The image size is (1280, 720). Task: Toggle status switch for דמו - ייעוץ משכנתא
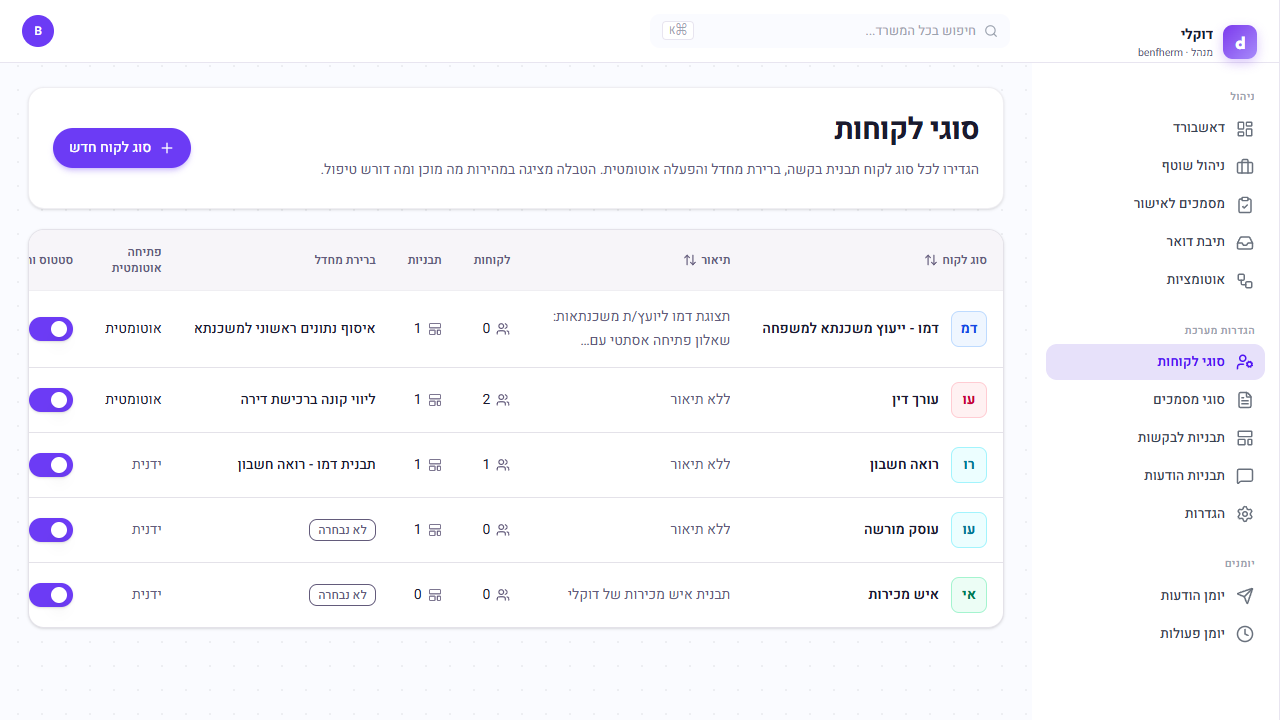(x=51, y=329)
